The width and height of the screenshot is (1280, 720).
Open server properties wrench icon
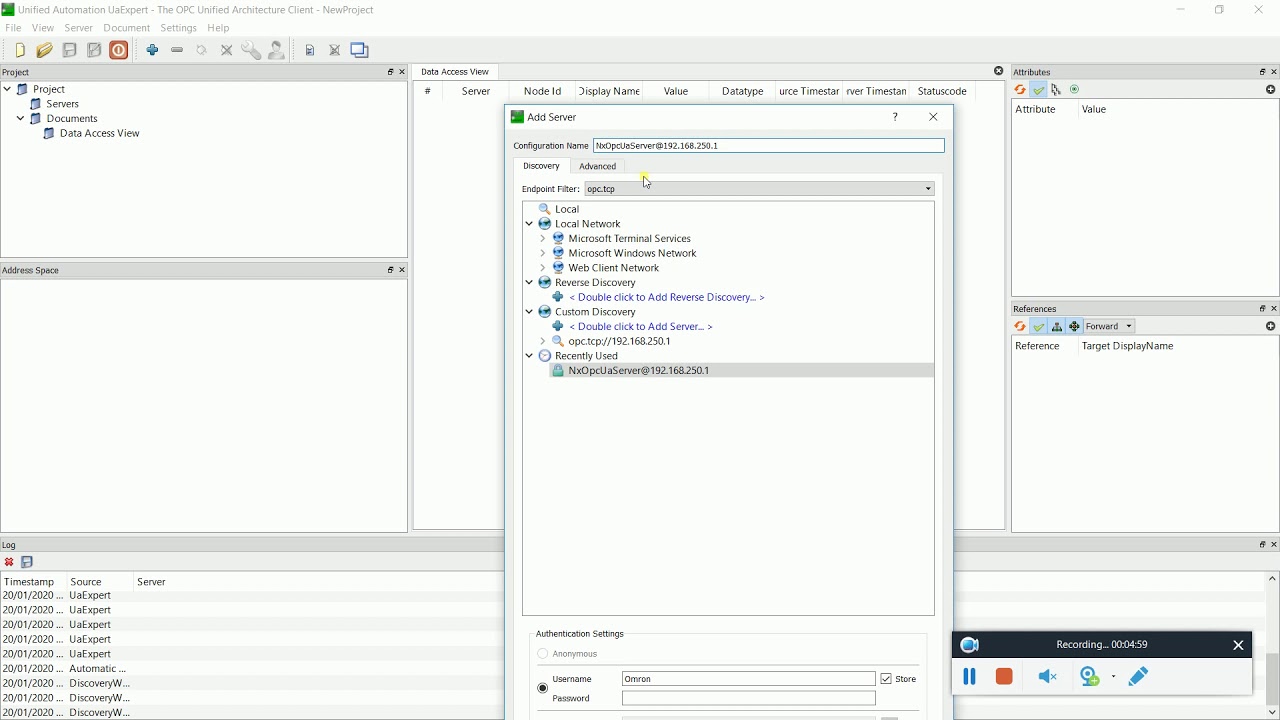251,50
